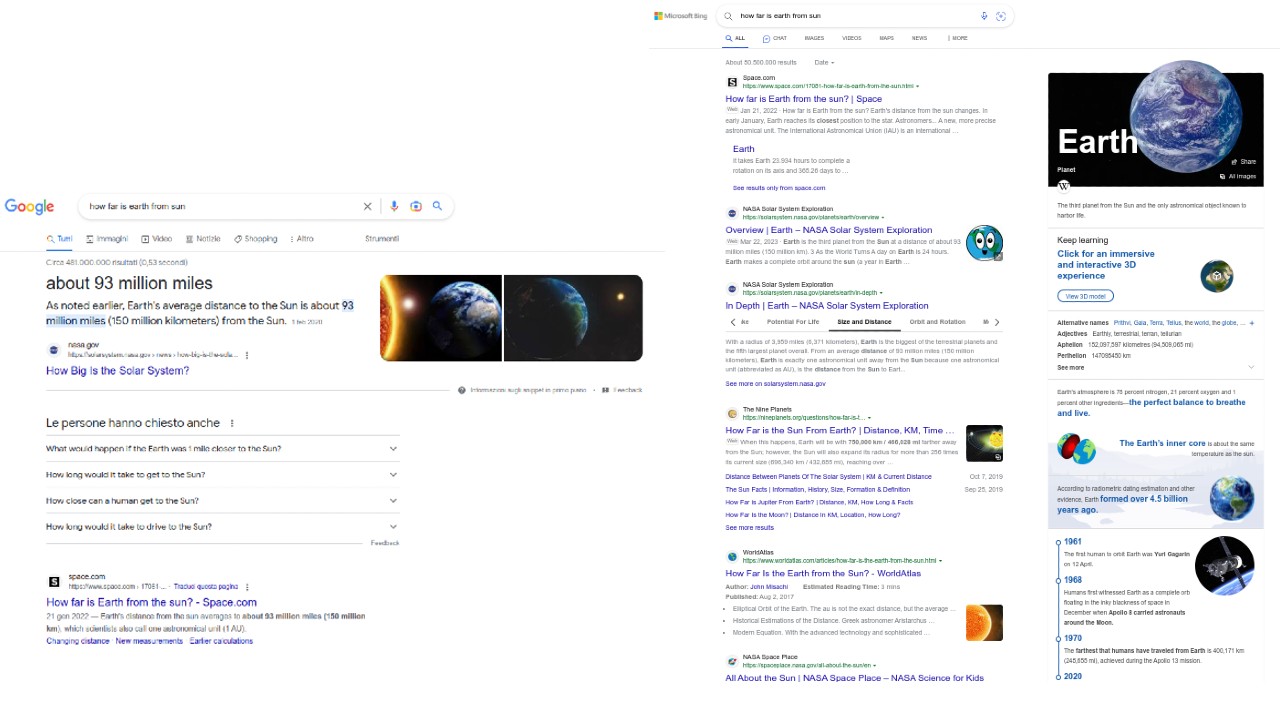Open Bing visual search camera icon
The height and width of the screenshot is (720, 1280).
click(x=1001, y=16)
